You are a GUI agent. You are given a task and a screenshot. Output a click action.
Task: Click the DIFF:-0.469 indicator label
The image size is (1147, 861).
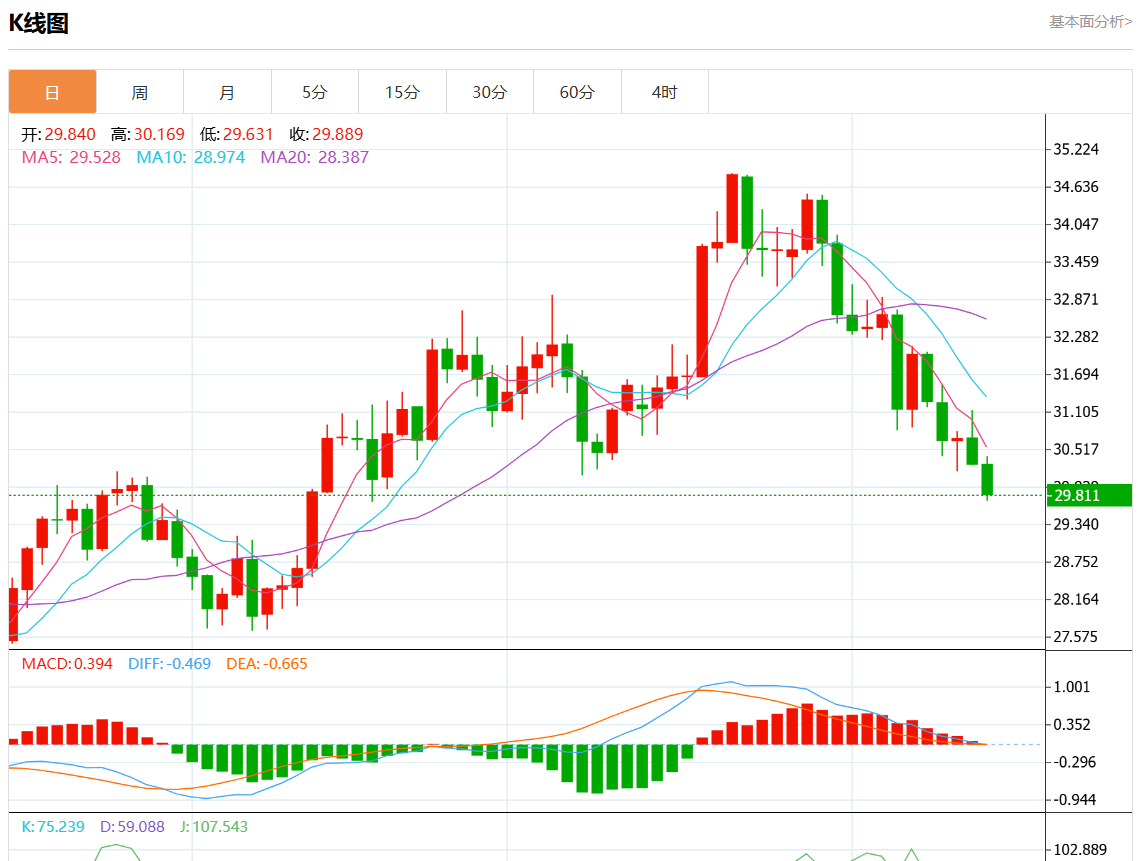pos(170,664)
